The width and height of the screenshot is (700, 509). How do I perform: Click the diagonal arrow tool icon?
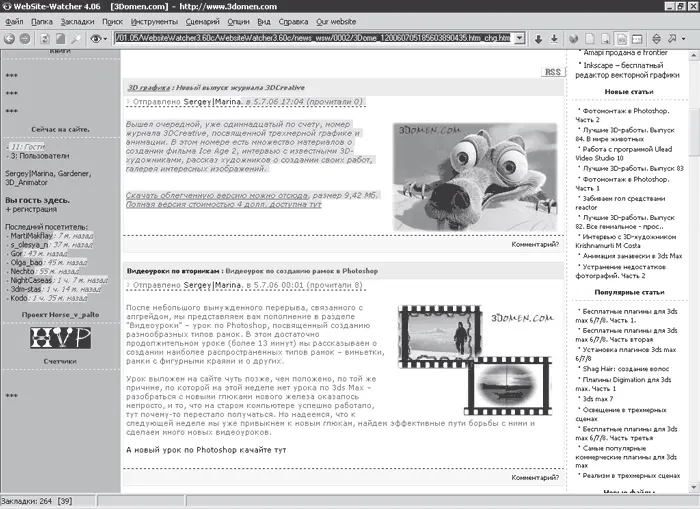[x=672, y=39]
